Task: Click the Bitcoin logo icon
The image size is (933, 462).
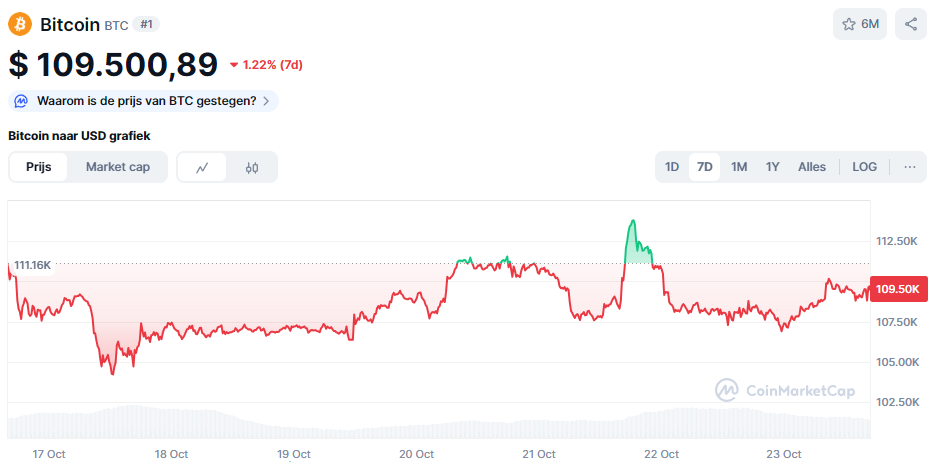Action: point(20,24)
